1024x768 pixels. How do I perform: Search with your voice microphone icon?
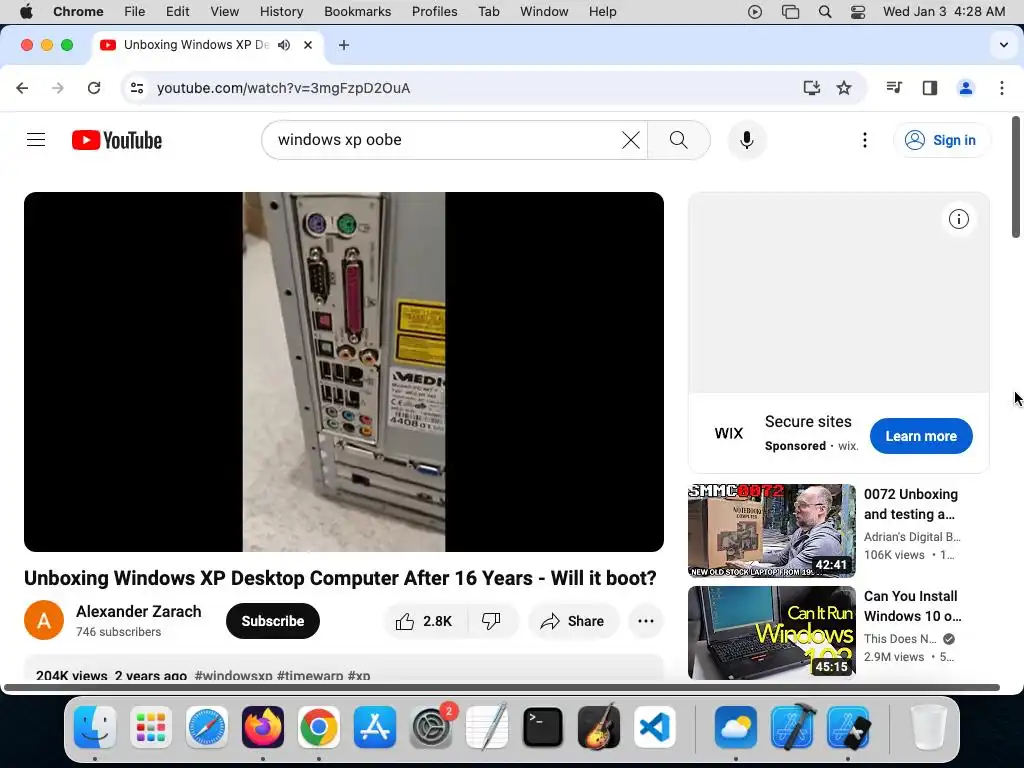(x=746, y=140)
